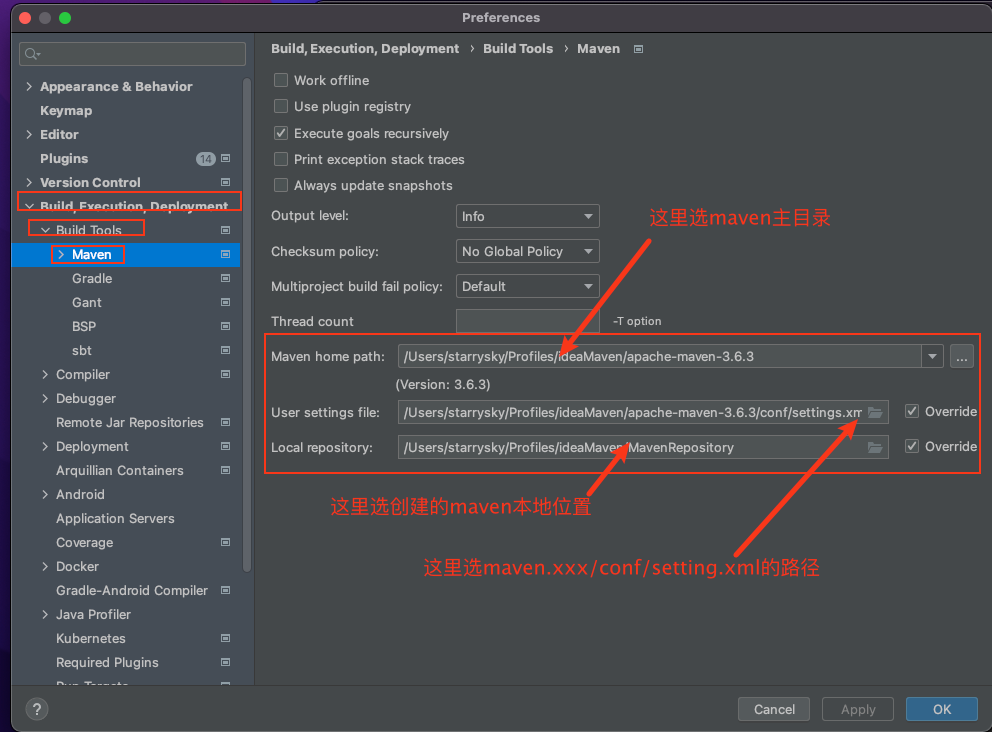Expand the Compiler node
The image size is (992, 732).
point(45,375)
